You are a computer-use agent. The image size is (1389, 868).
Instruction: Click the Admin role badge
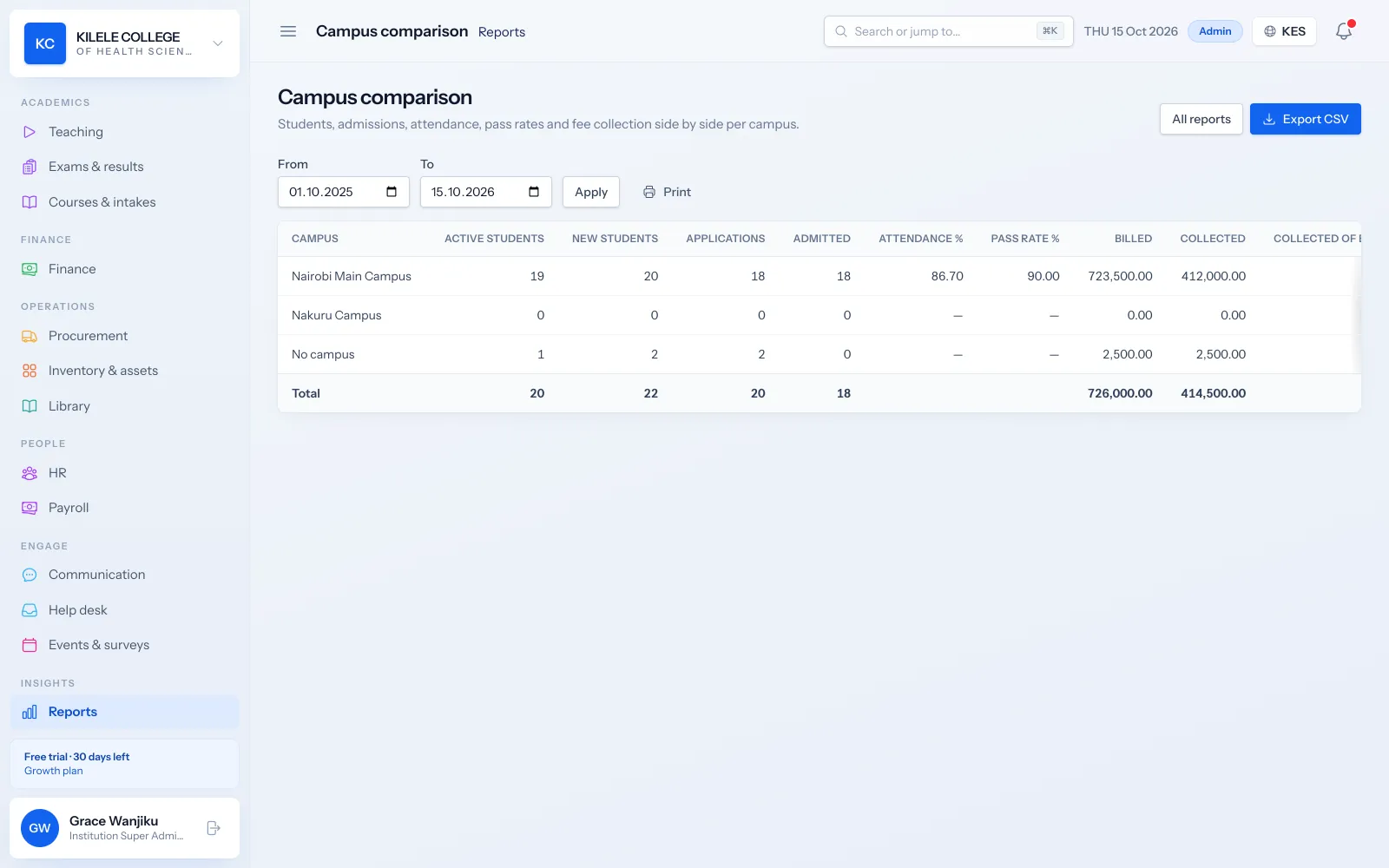1215,31
